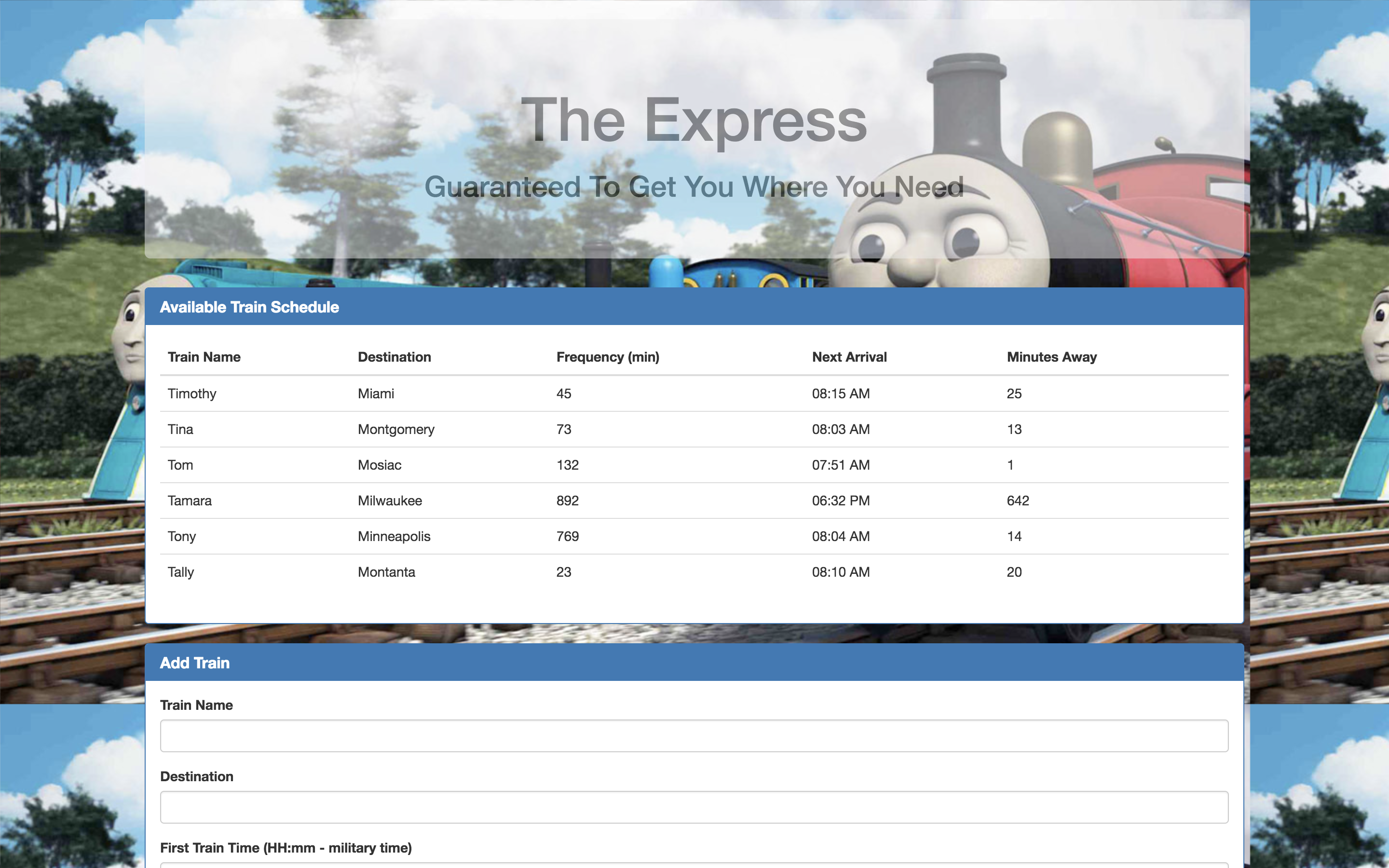The width and height of the screenshot is (1389, 868).
Task: Select the Tamara train name cell
Action: (190, 501)
